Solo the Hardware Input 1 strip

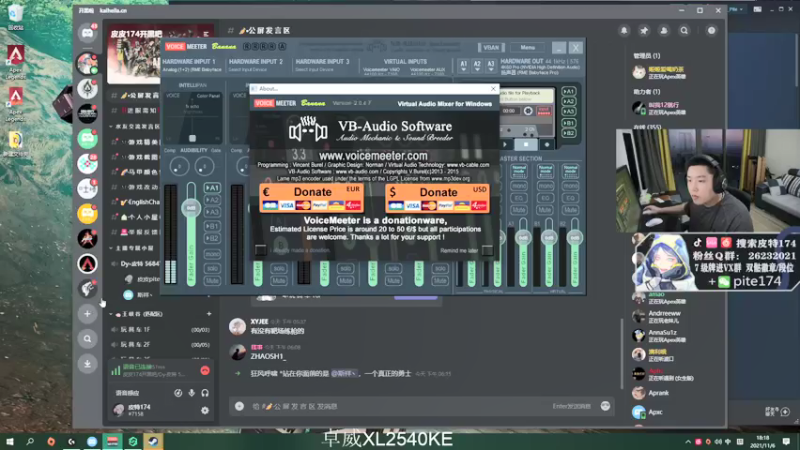pos(212,268)
